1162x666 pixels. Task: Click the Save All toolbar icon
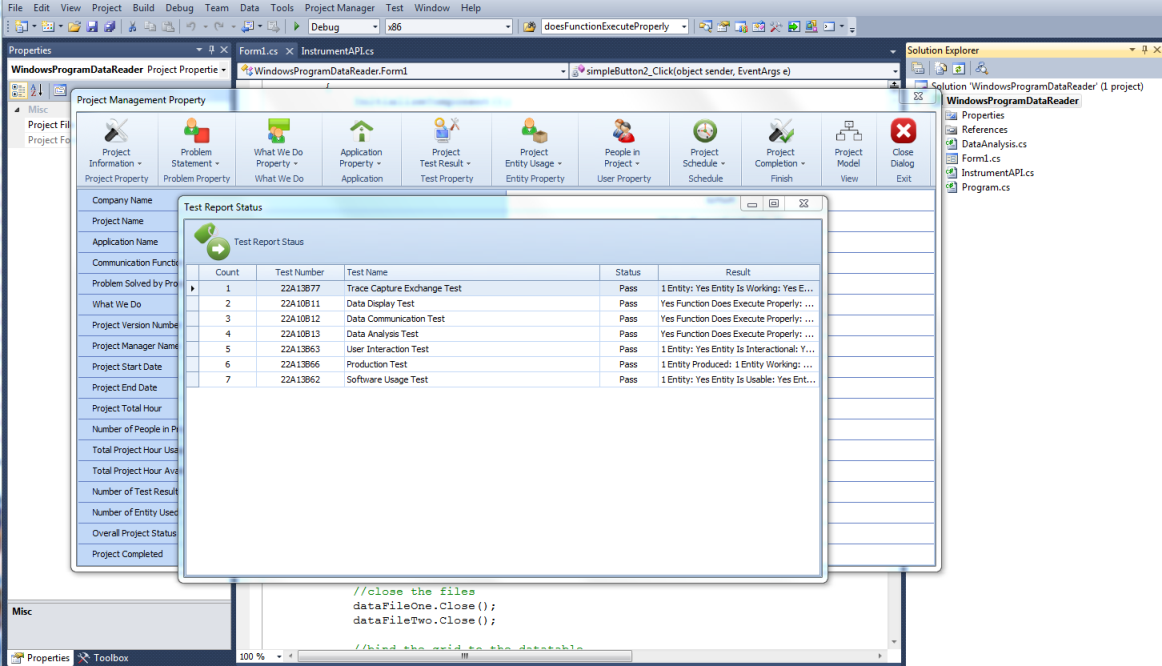tap(110, 27)
